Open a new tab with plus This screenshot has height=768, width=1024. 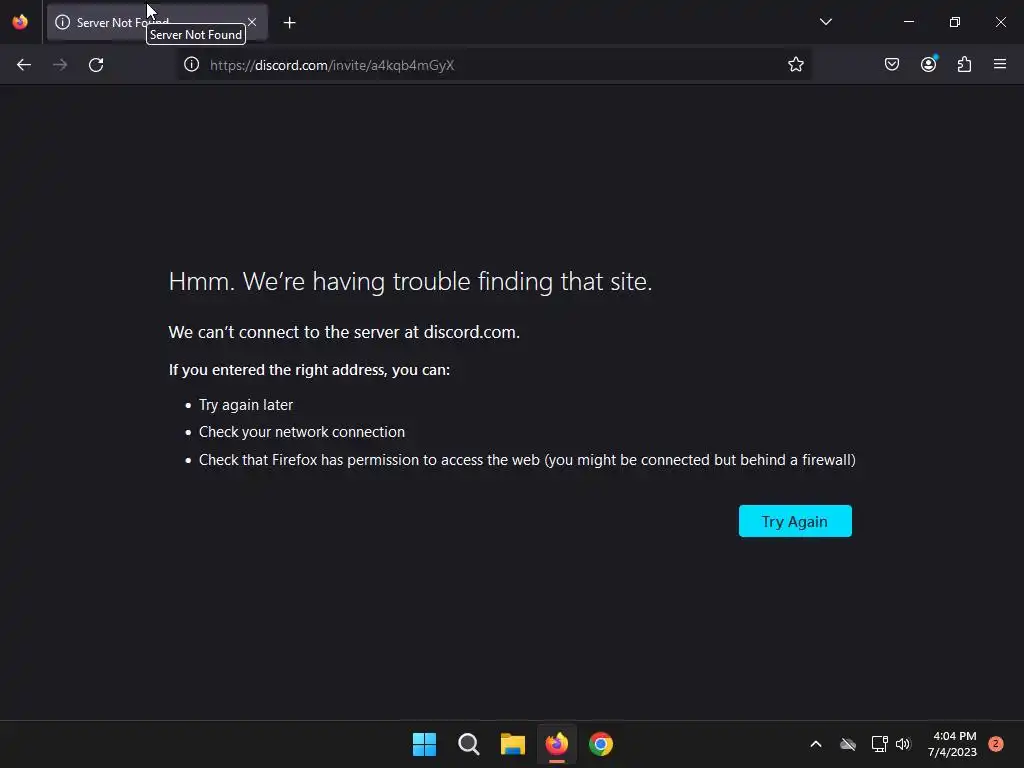tap(290, 23)
